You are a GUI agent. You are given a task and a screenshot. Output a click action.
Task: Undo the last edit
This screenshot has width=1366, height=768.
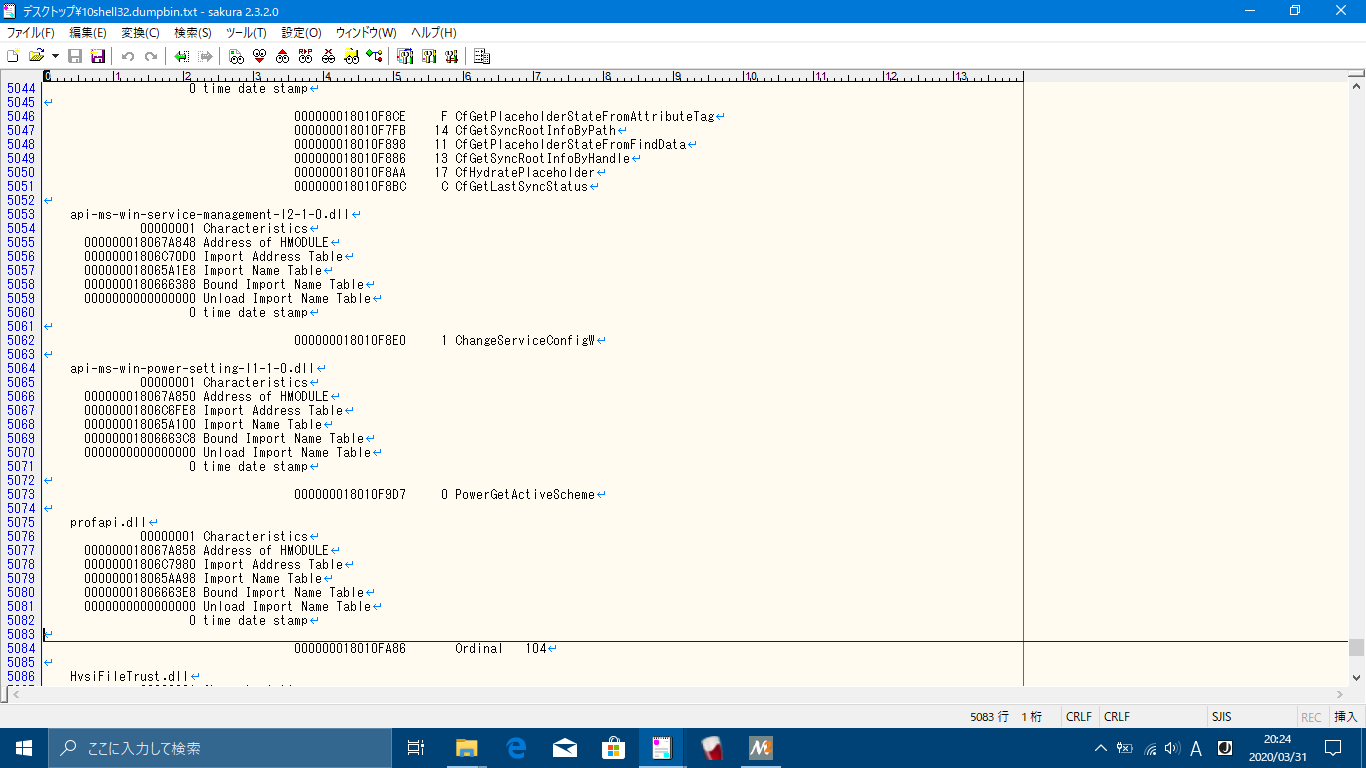pyautogui.click(x=128, y=56)
